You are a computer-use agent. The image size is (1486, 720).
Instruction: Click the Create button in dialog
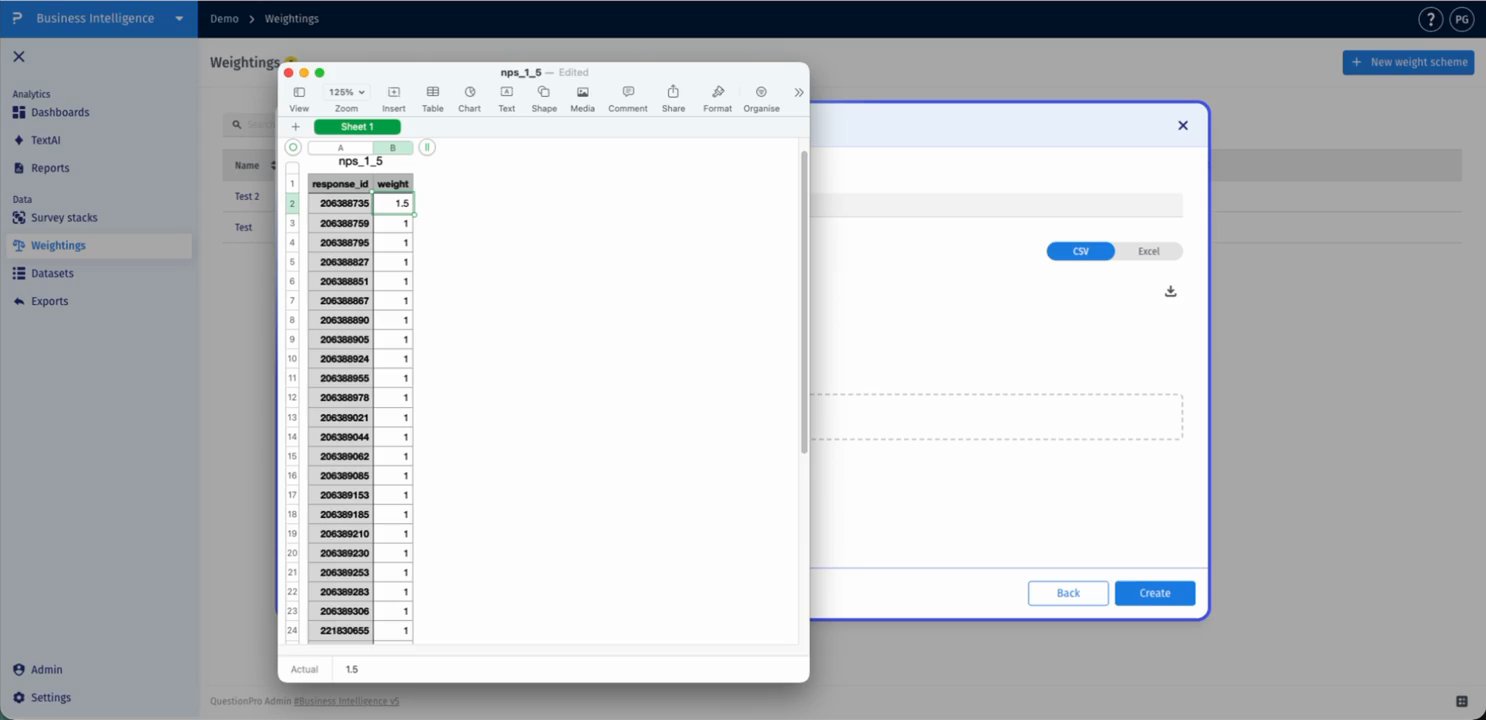click(1155, 593)
